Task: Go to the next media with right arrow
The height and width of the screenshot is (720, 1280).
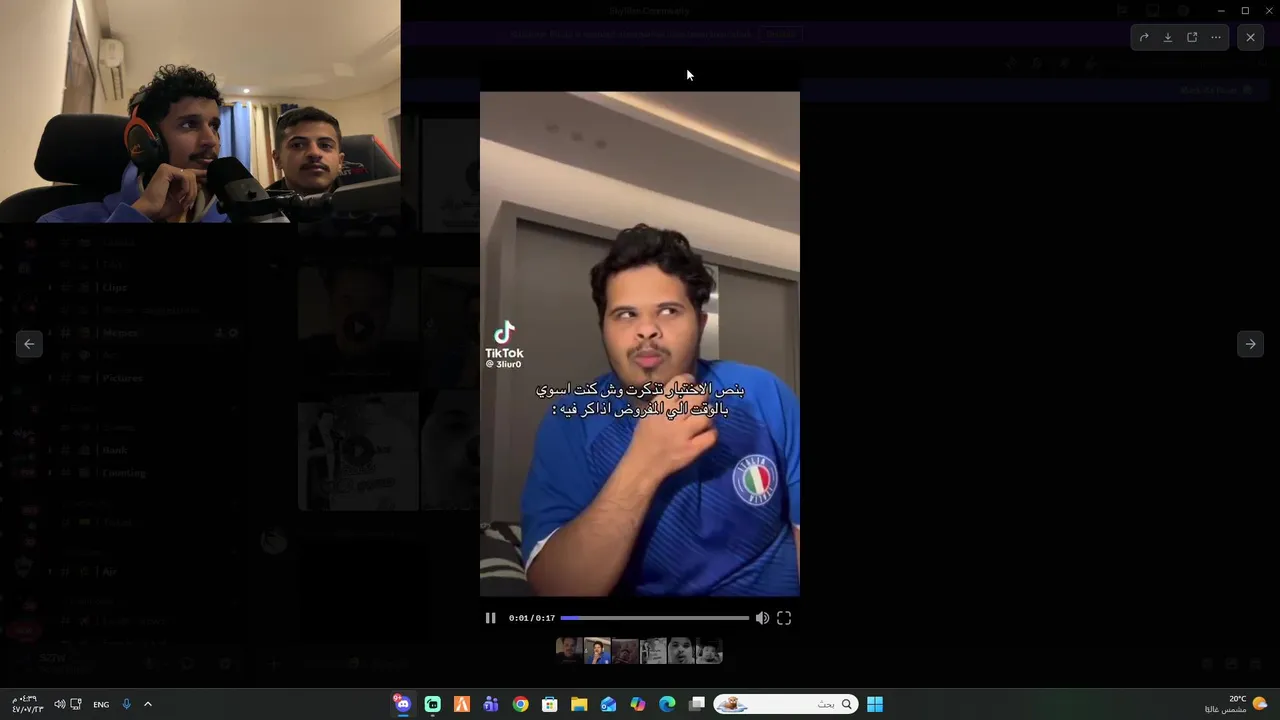Action: tap(1250, 344)
